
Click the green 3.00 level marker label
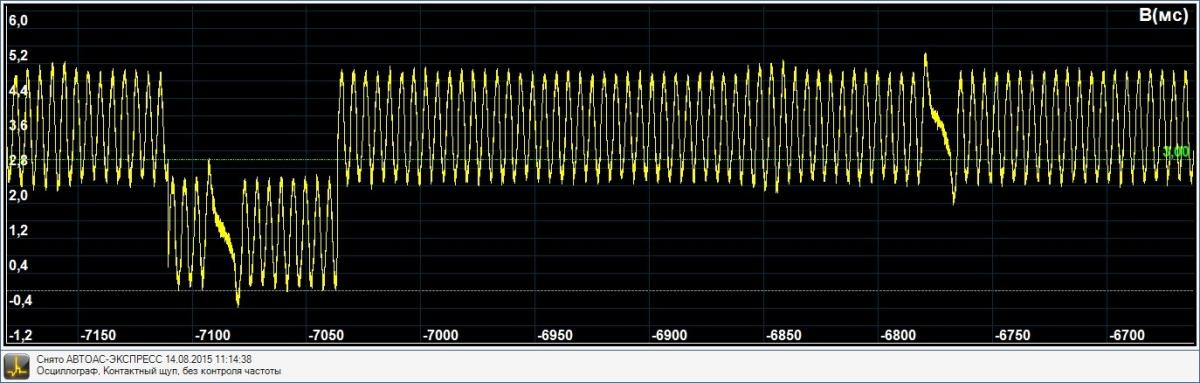coord(1176,152)
